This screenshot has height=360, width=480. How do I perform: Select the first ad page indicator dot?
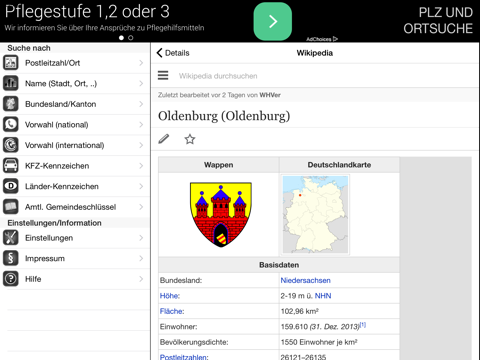click(x=121, y=38)
